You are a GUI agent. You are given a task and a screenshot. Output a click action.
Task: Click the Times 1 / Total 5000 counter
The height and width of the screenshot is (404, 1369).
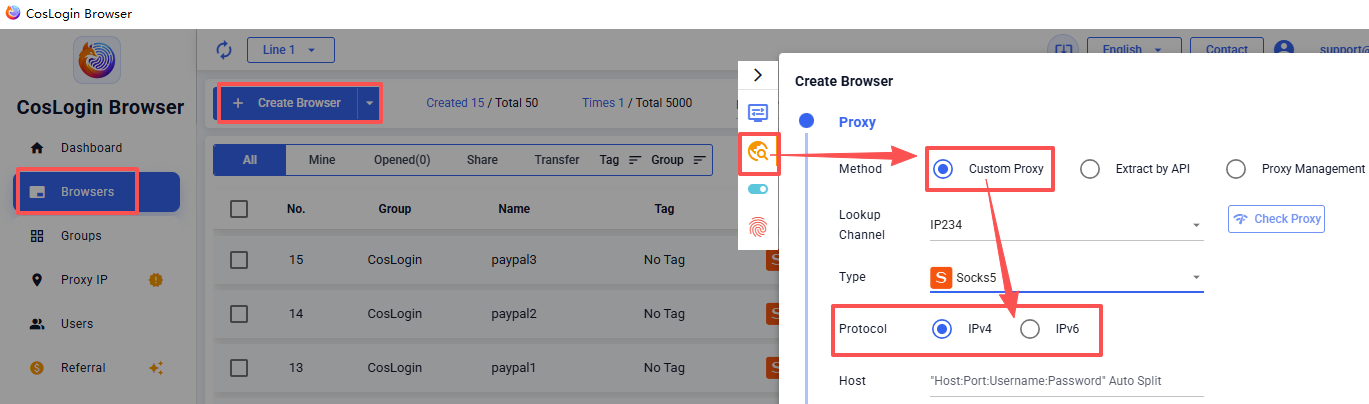(x=637, y=103)
